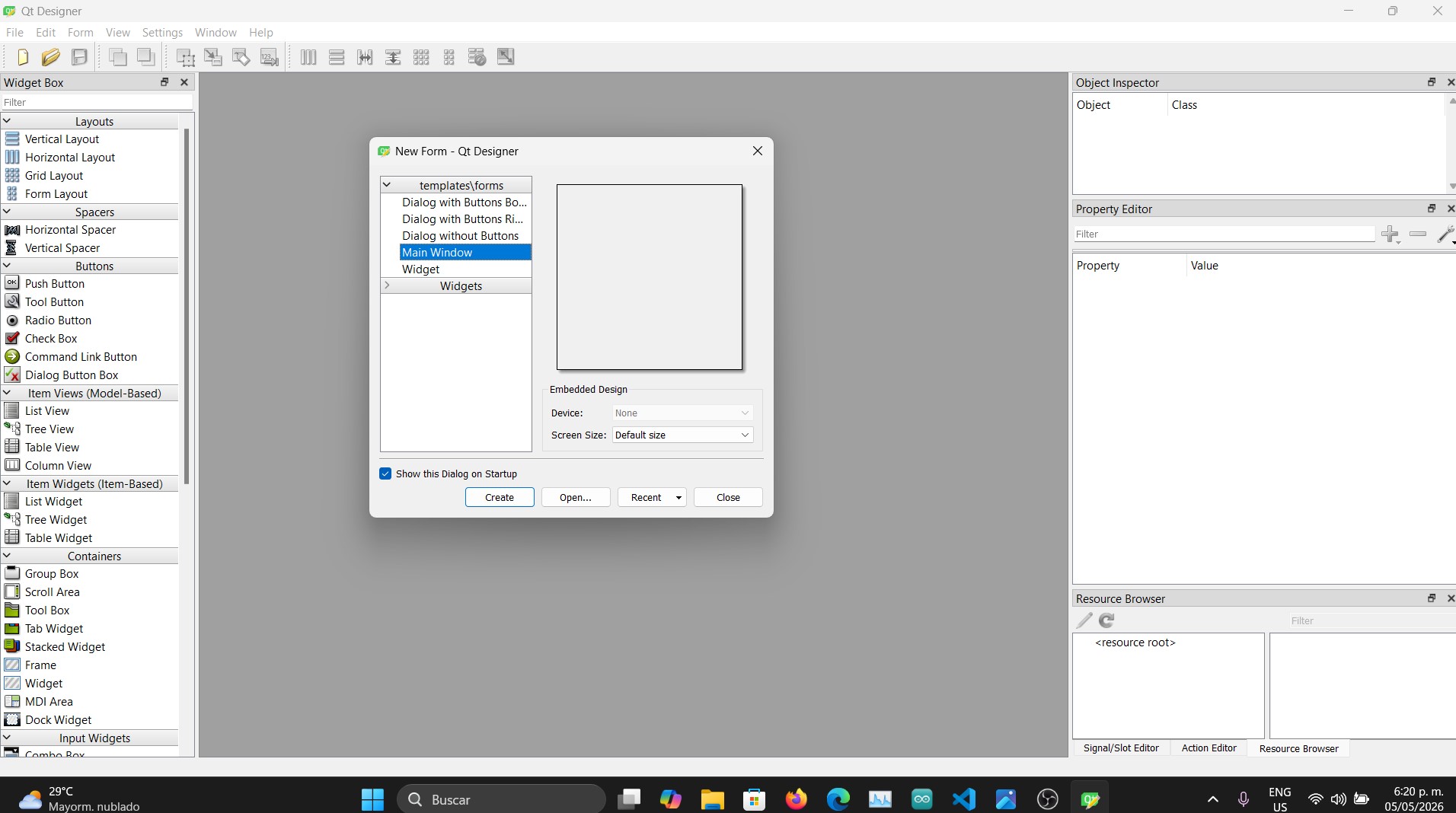This screenshot has width=1456, height=813.
Task: Select the Edit Widgets mode icon
Action: coord(185,57)
